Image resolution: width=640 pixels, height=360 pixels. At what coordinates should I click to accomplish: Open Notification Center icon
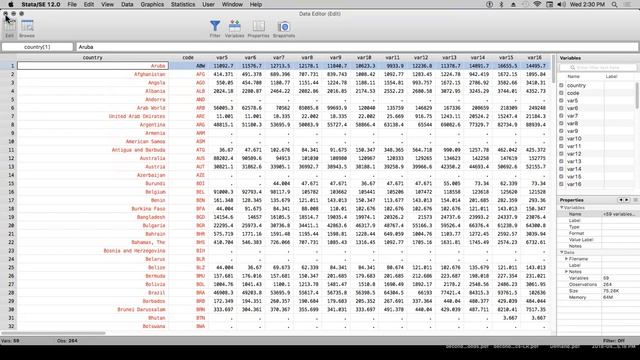[x=627, y=4]
